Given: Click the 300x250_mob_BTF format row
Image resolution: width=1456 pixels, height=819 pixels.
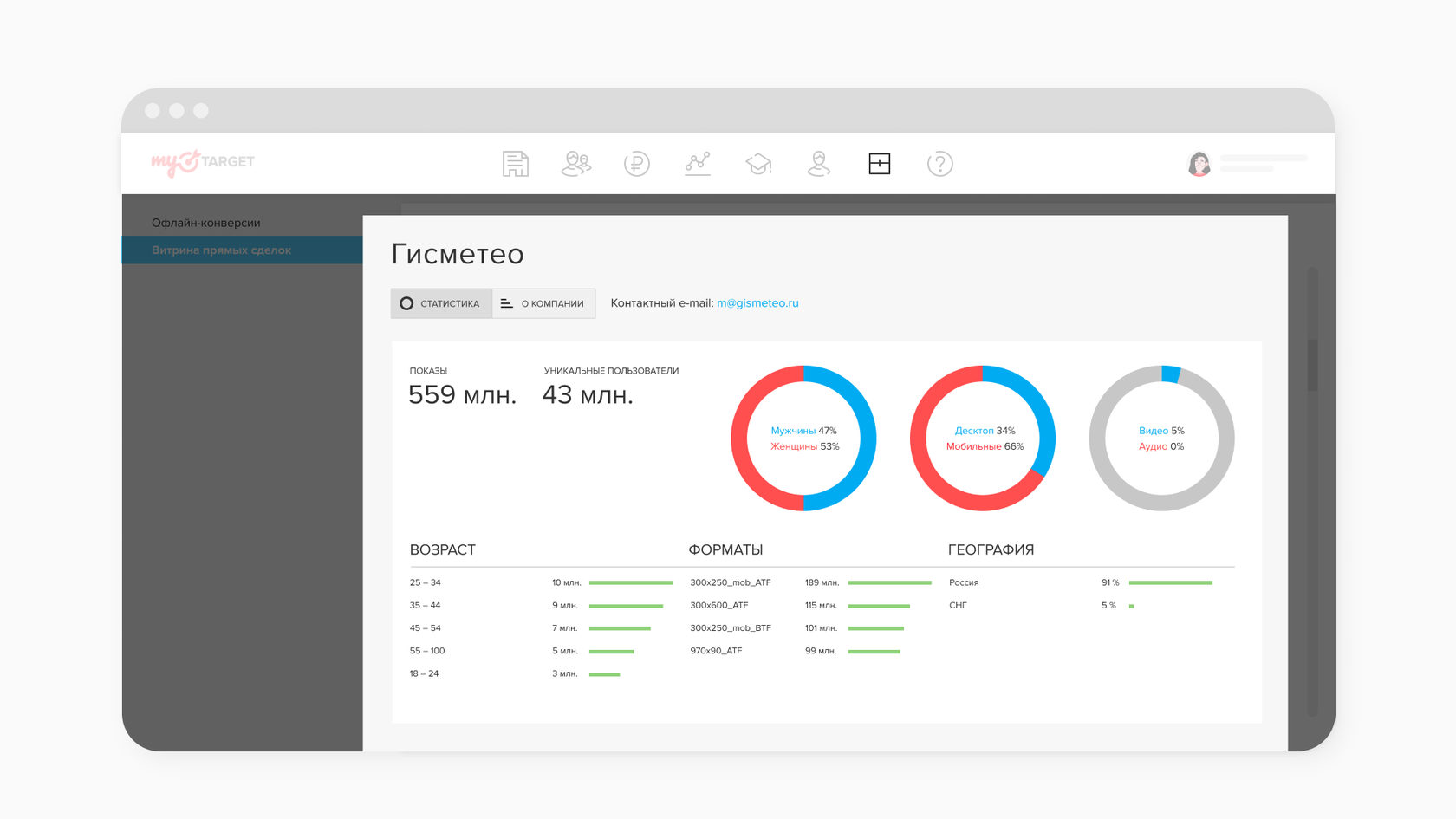Looking at the screenshot, I should point(796,627).
